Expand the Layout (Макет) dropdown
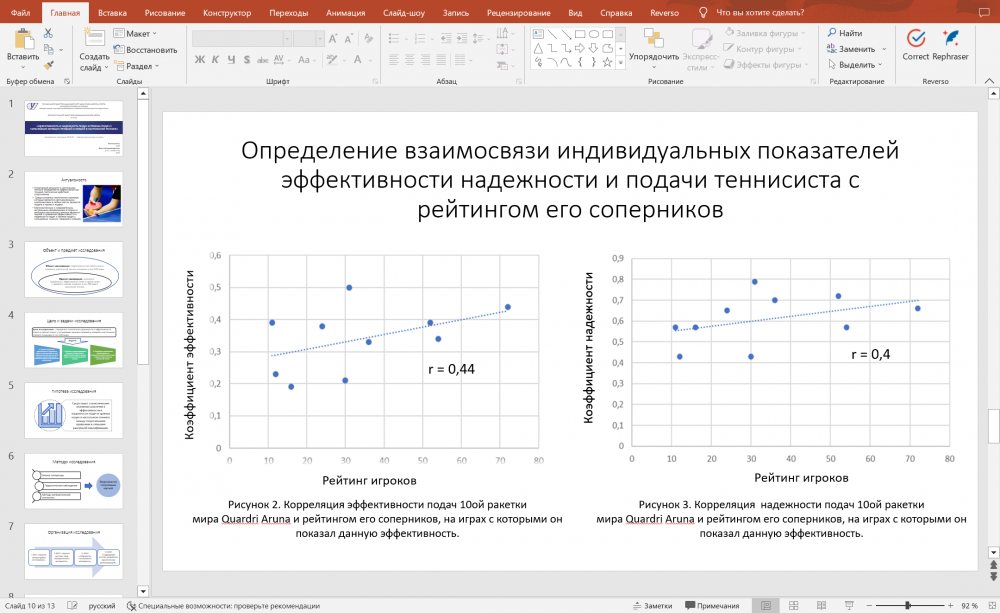 137,33
